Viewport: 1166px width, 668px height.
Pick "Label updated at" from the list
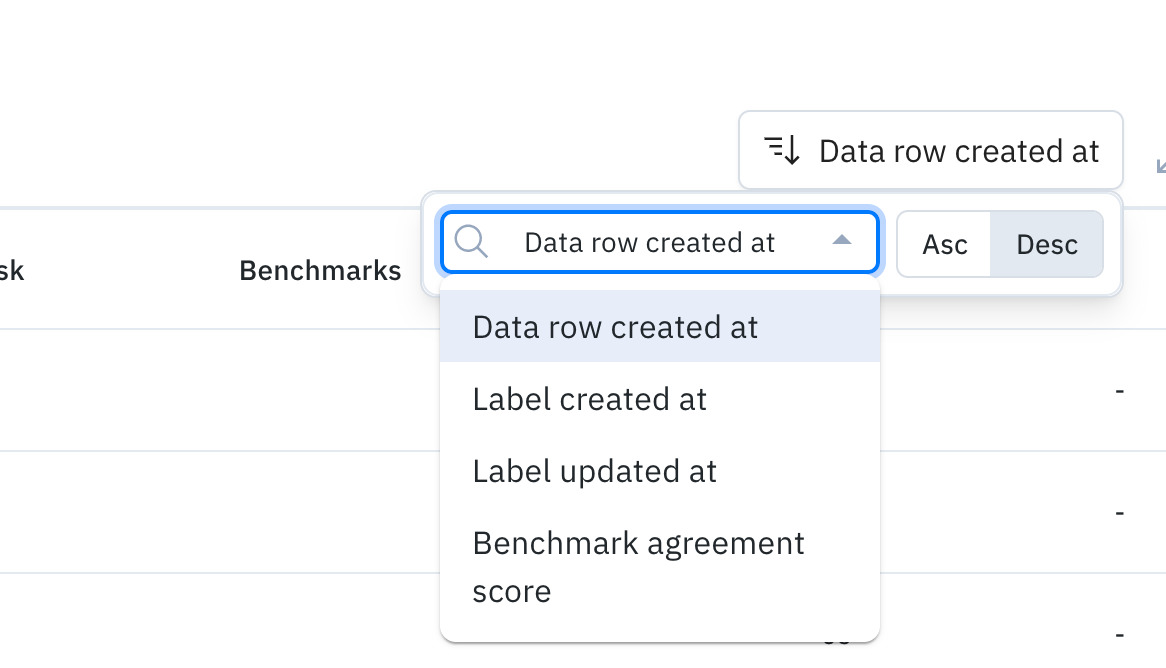(595, 471)
